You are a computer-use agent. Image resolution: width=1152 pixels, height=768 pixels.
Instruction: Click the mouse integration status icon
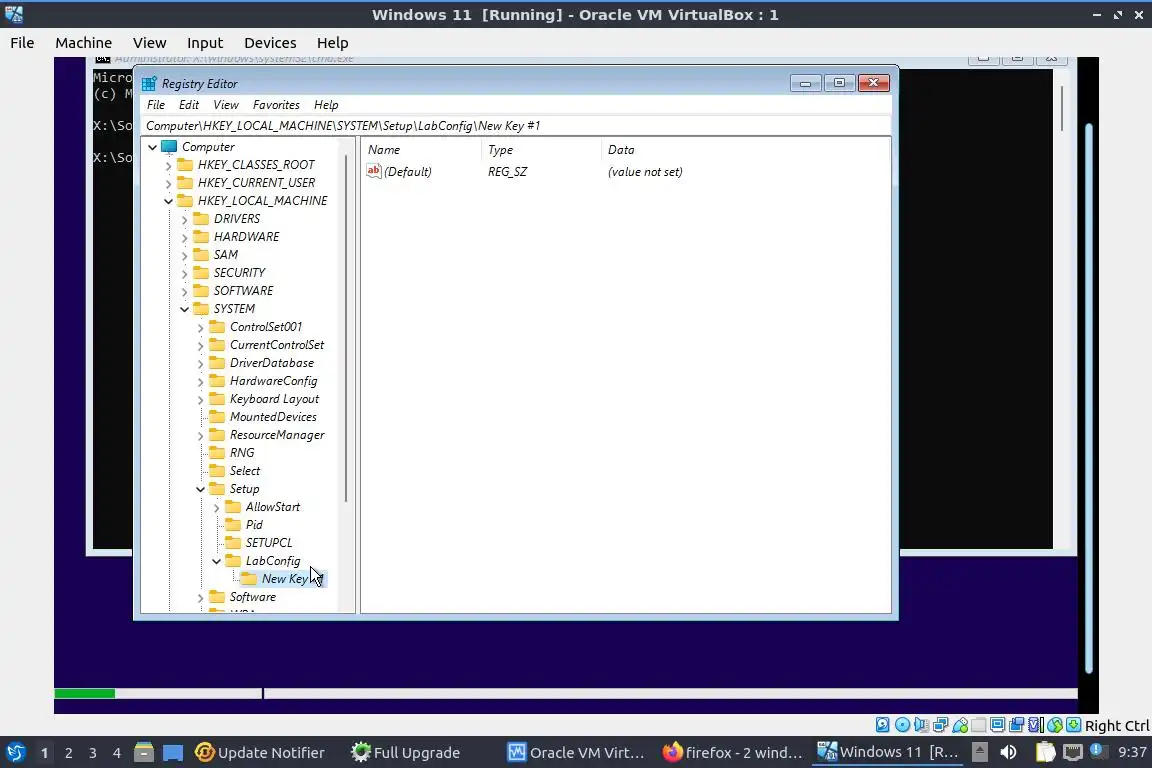(1055, 725)
